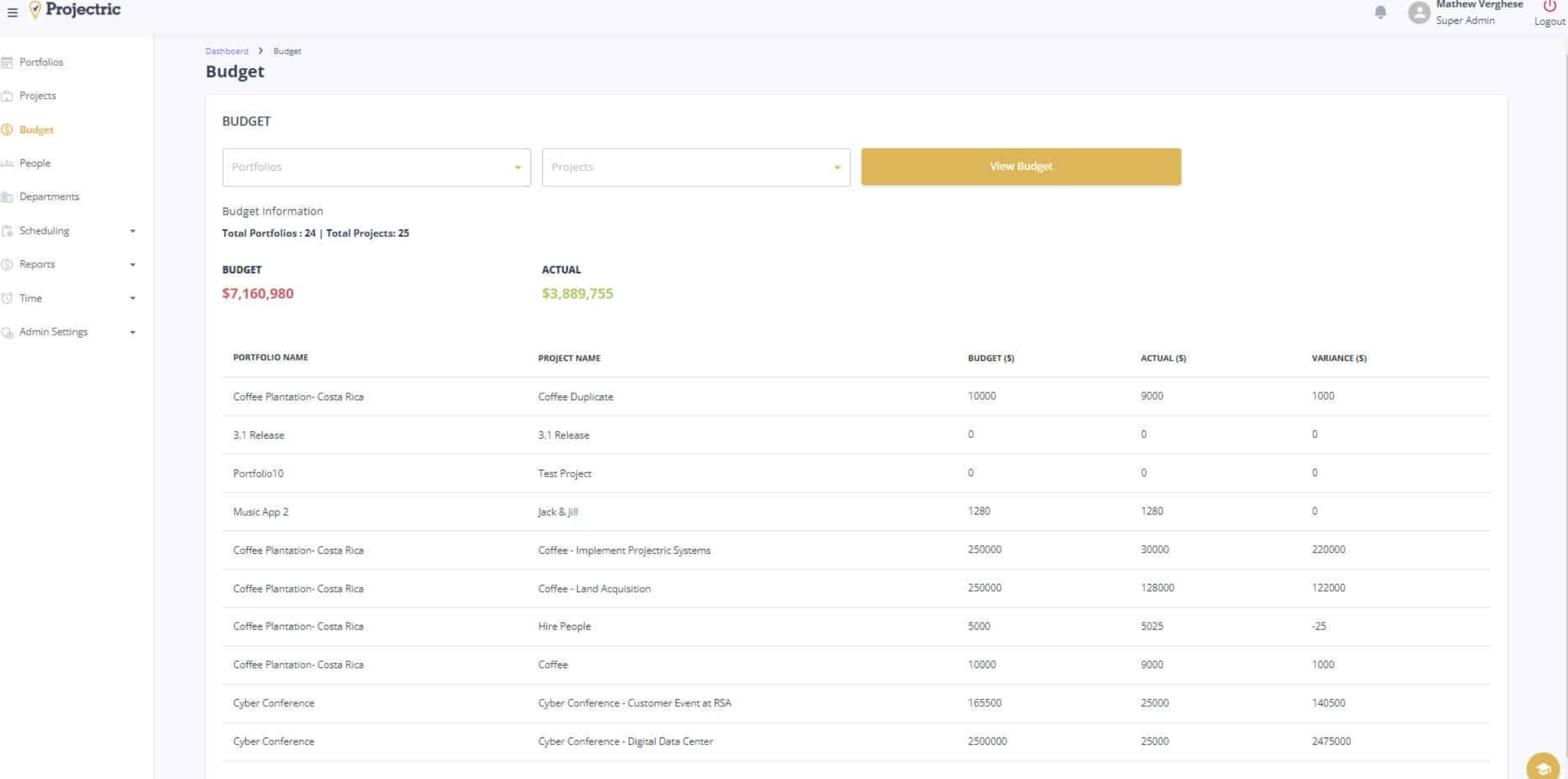The height and width of the screenshot is (779, 1568).
Task: Expand the Time sidebar menu
Action: (x=132, y=298)
